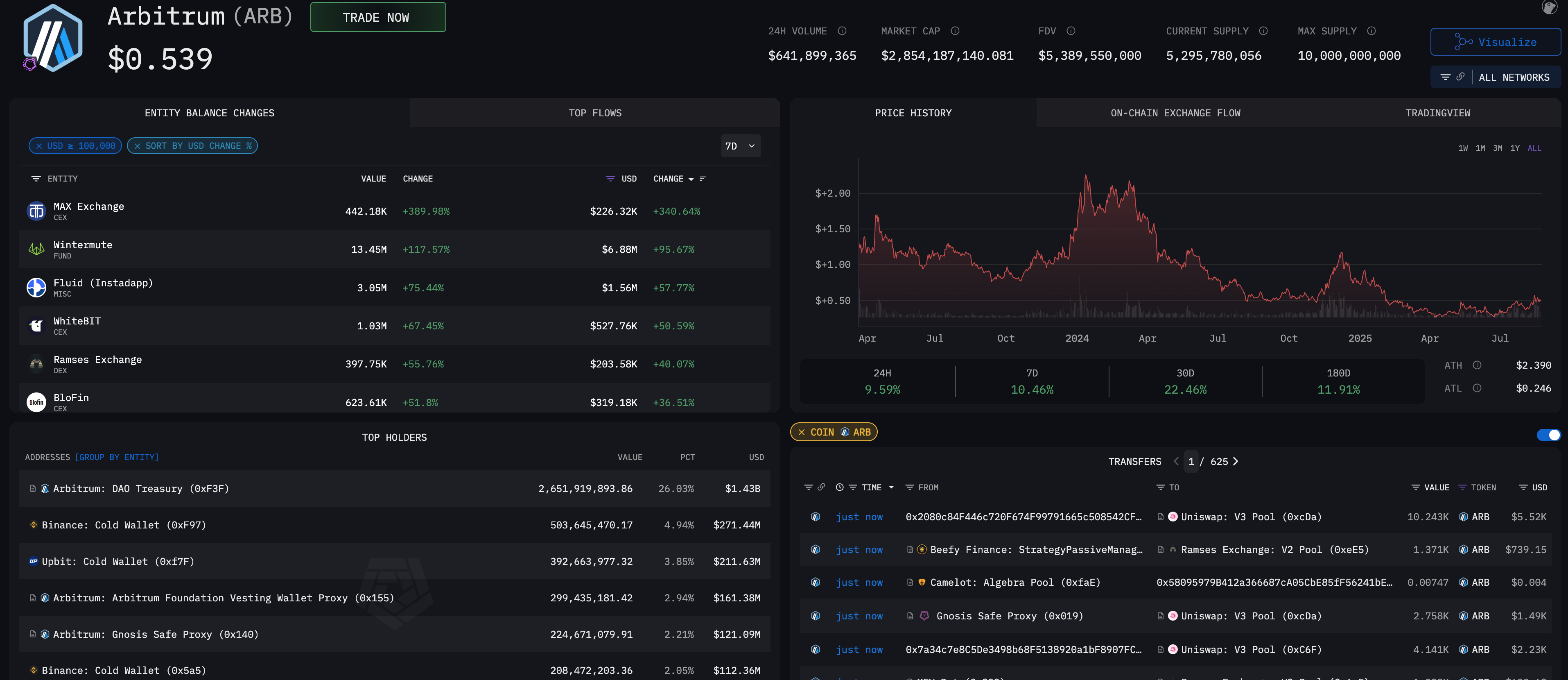Click the USD column filter icon in balance changes
This screenshot has height=680, width=1568.
click(x=610, y=179)
